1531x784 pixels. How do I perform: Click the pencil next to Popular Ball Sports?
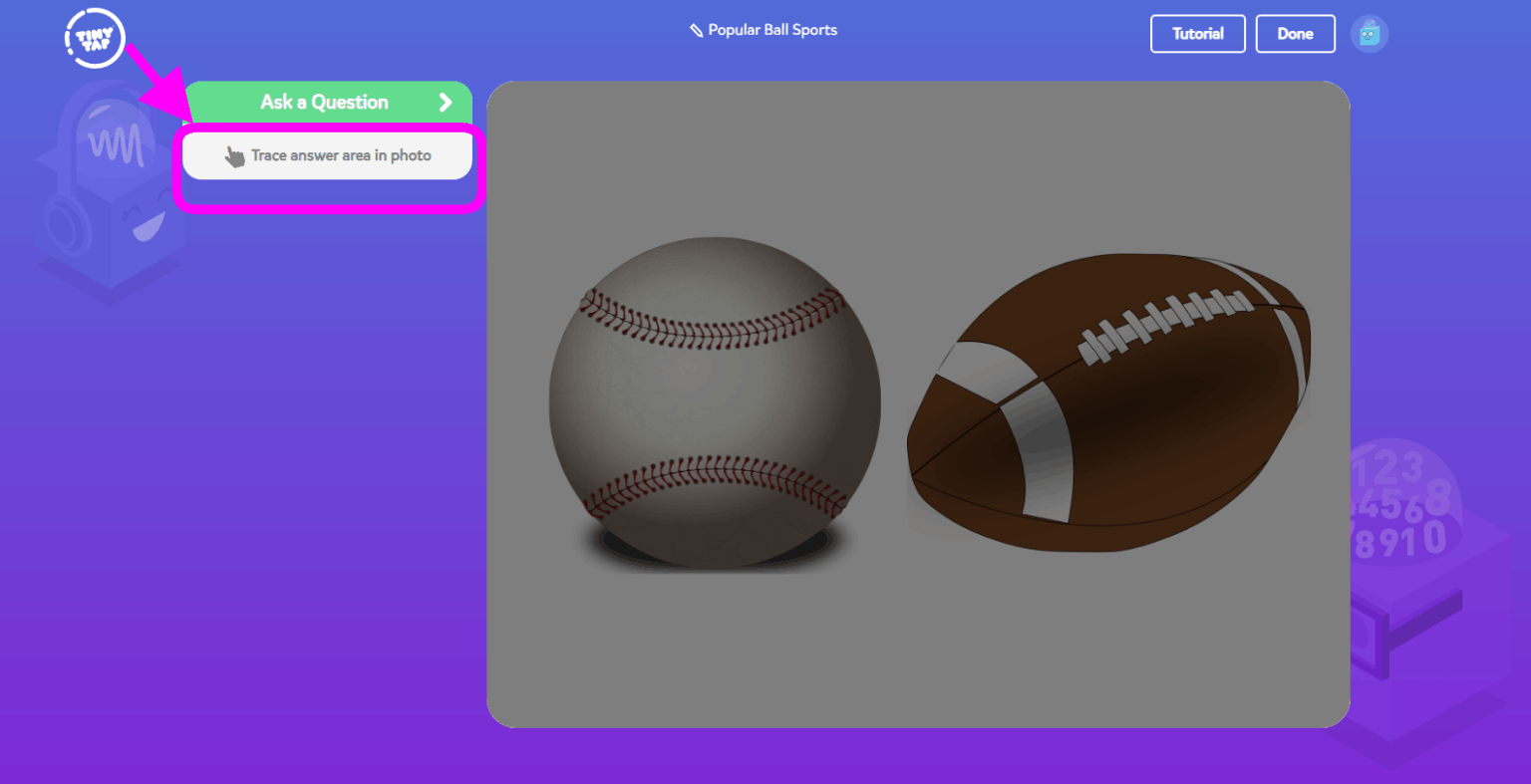pyautogui.click(x=698, y=29)
